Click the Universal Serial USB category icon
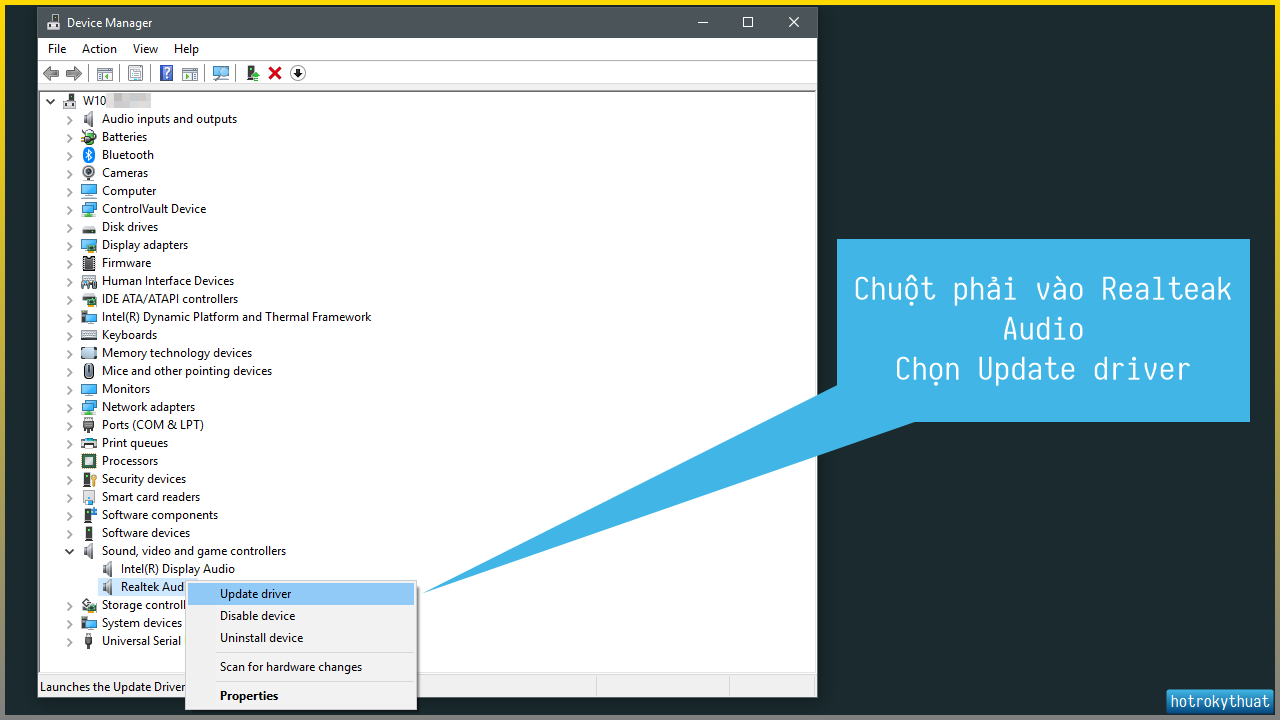This screenshot has width=1280, height=720. pyautogui.click(x=89, y=641)
